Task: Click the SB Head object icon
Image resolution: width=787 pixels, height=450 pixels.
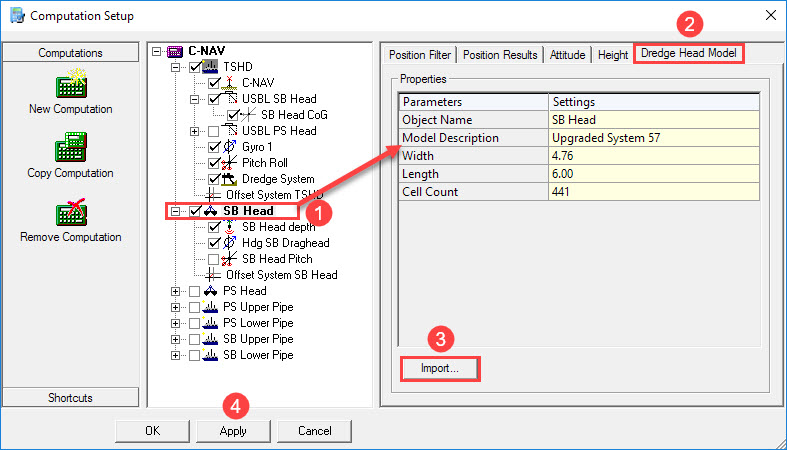Action: click(x=210, y=211)
